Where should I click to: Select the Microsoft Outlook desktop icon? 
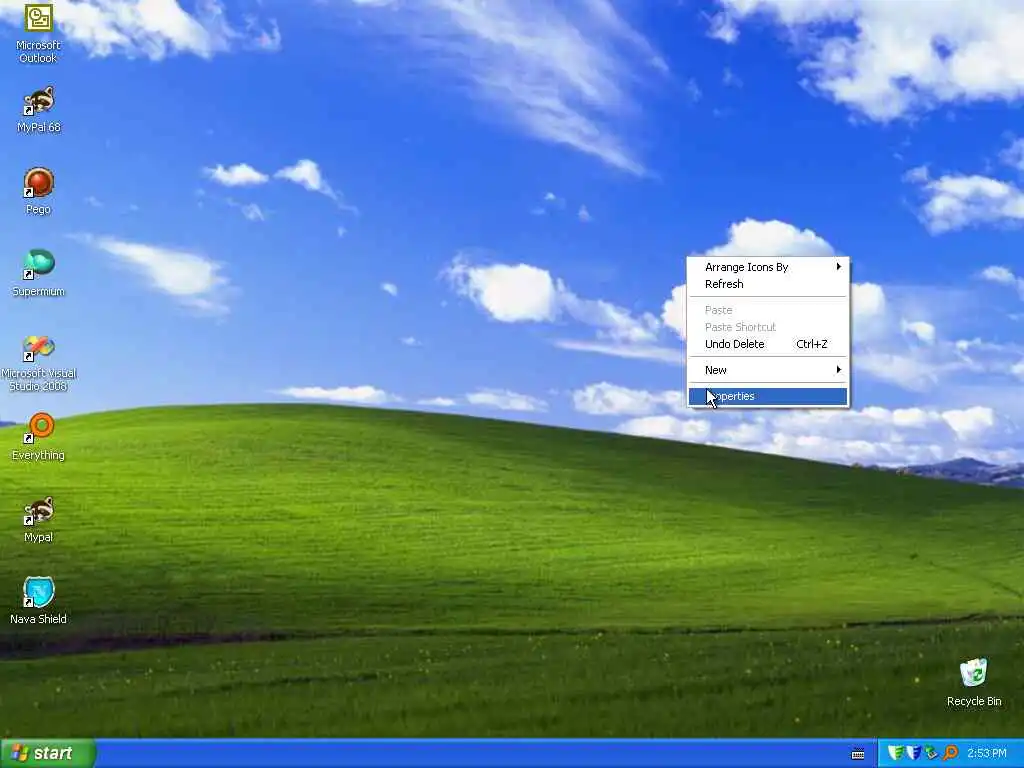[x=38, y=33]
